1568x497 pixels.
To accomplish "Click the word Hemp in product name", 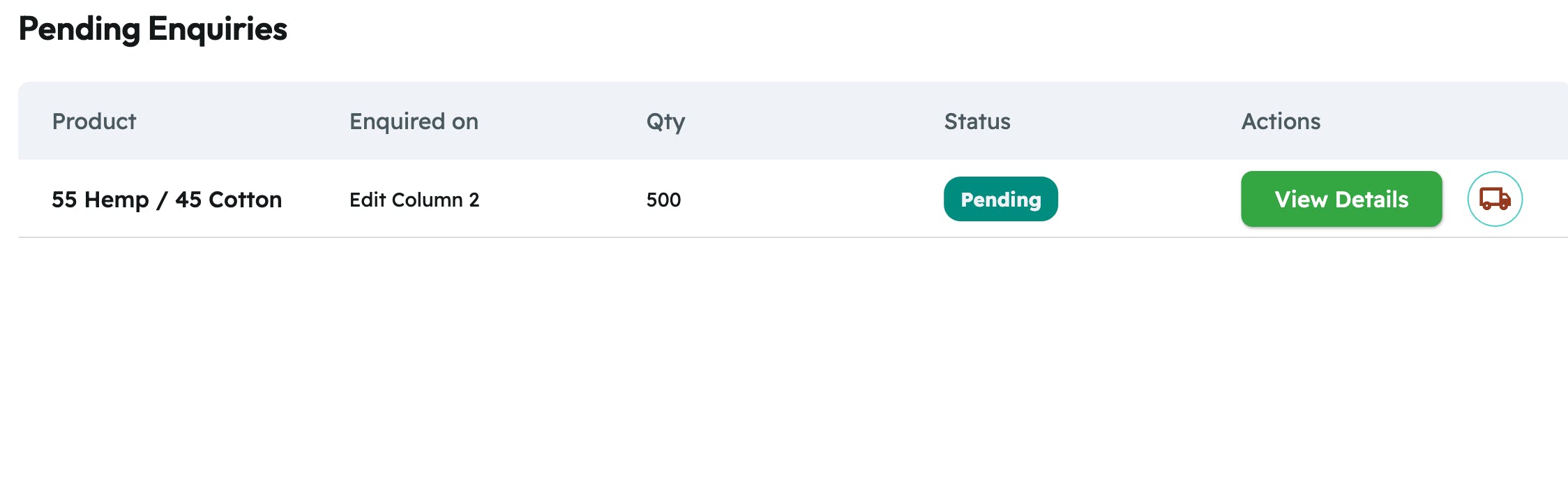I will point(116,200).
